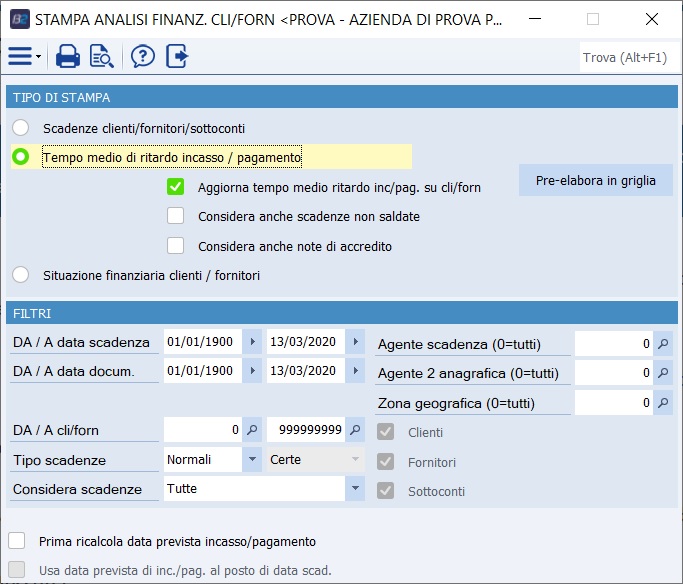Expand the Tipo scadenze Normali dropdown

(x=252, y=459)
